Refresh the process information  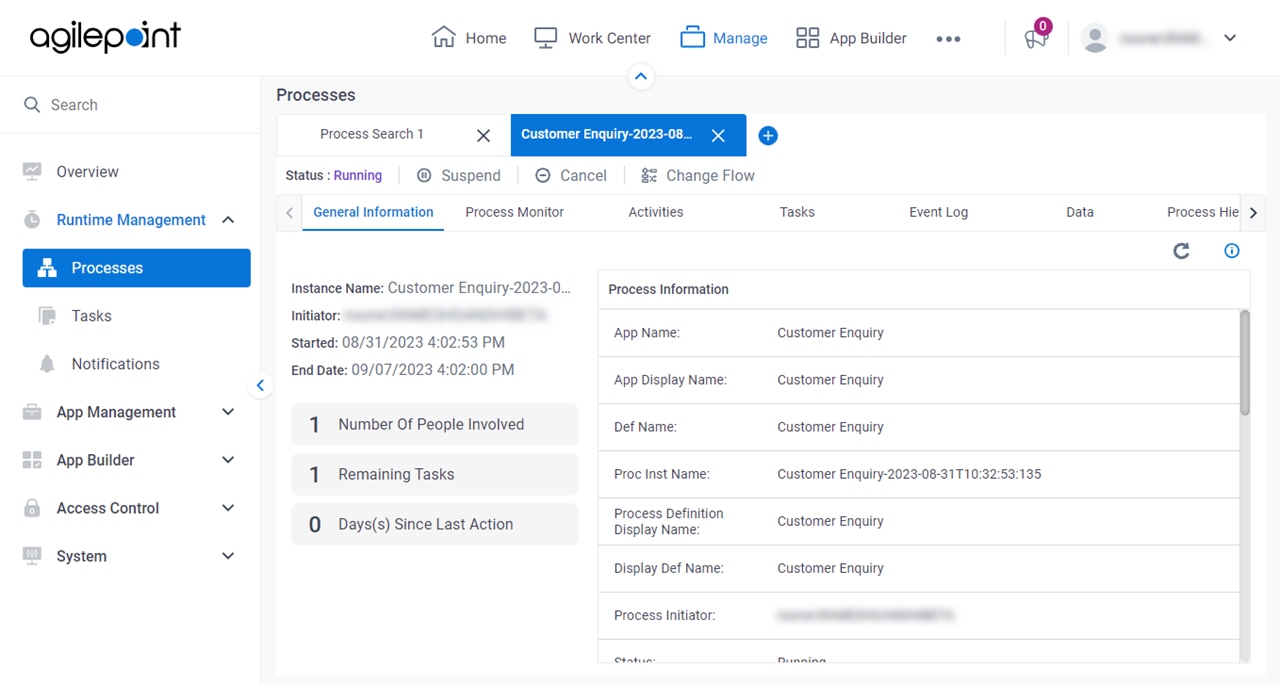tap(1181, 251)
